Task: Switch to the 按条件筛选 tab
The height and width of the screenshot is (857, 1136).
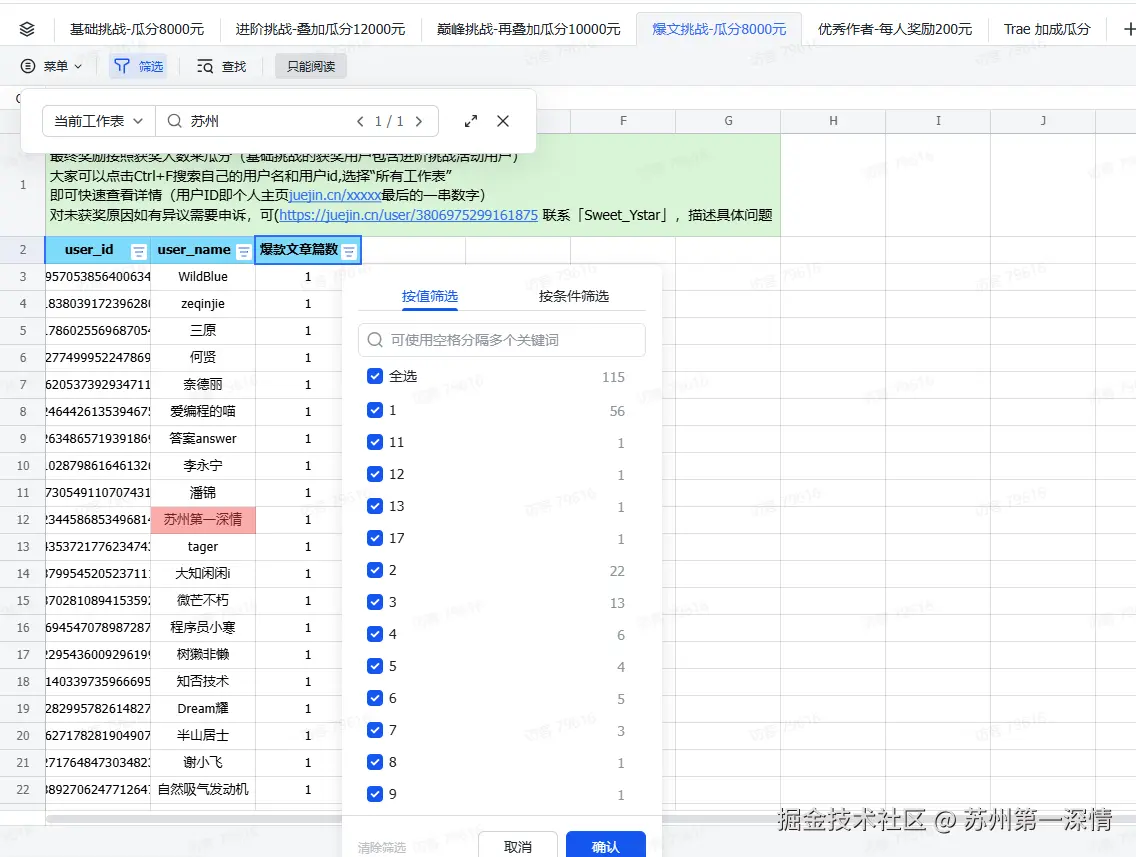Action: click(x=572, y=298)
